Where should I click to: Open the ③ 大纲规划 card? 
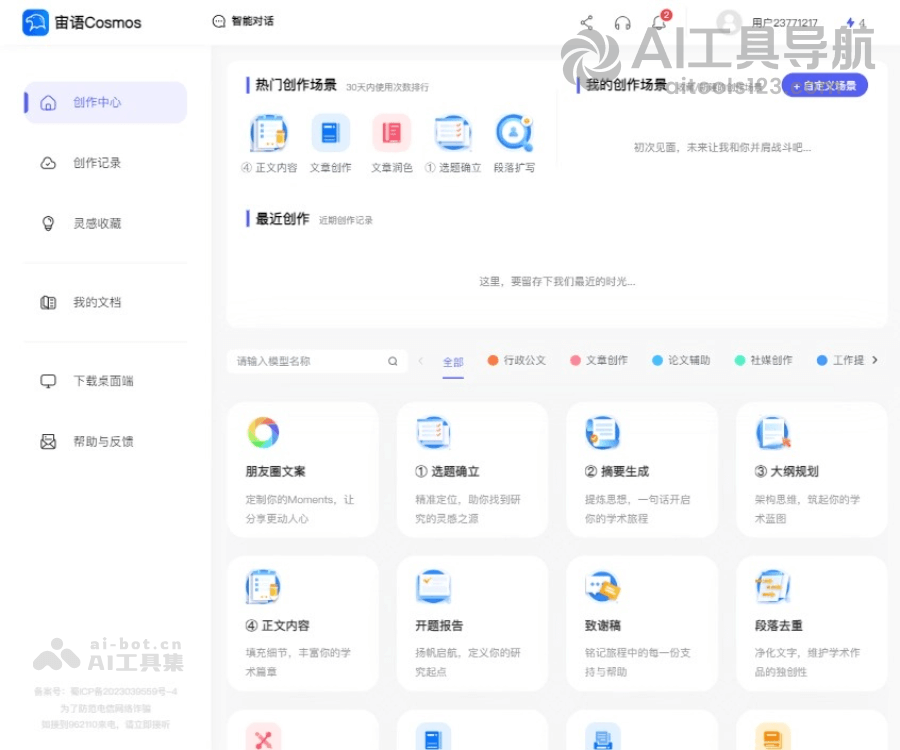click(812, 469)
